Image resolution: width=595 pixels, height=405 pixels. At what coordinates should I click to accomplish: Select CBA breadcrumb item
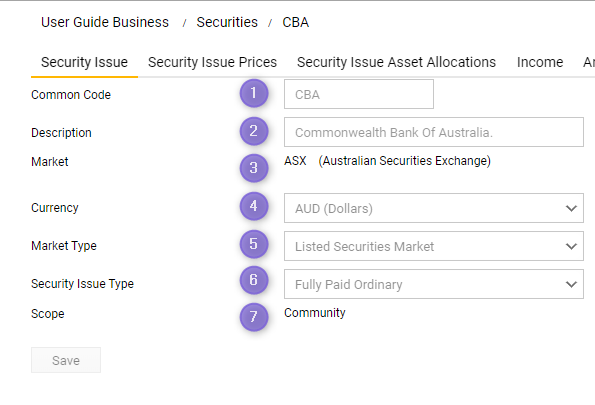pos(296,22)
